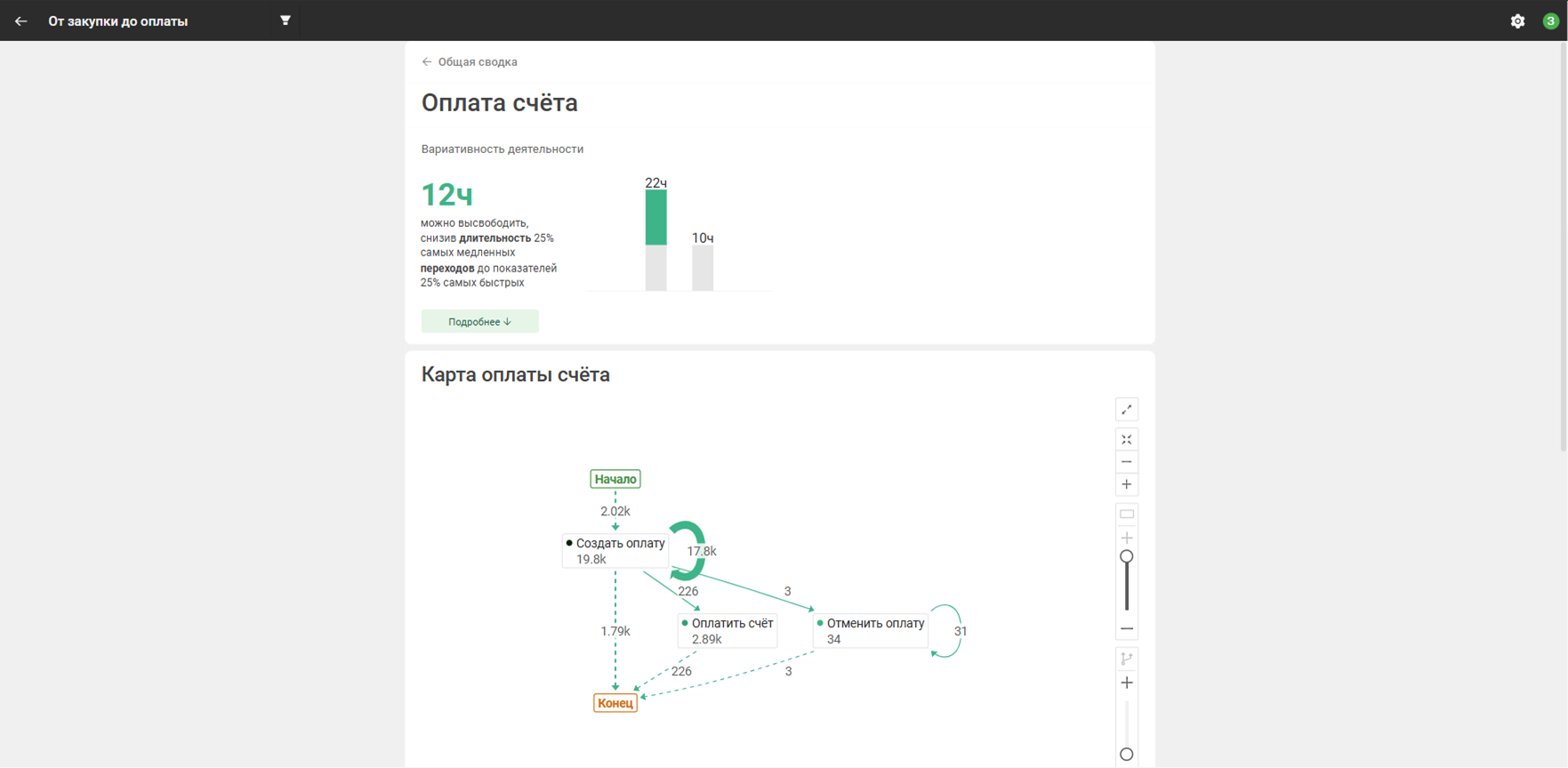Select the Оплатить счёт node
The image size is (1568, 768).
[x=728, y=631]
